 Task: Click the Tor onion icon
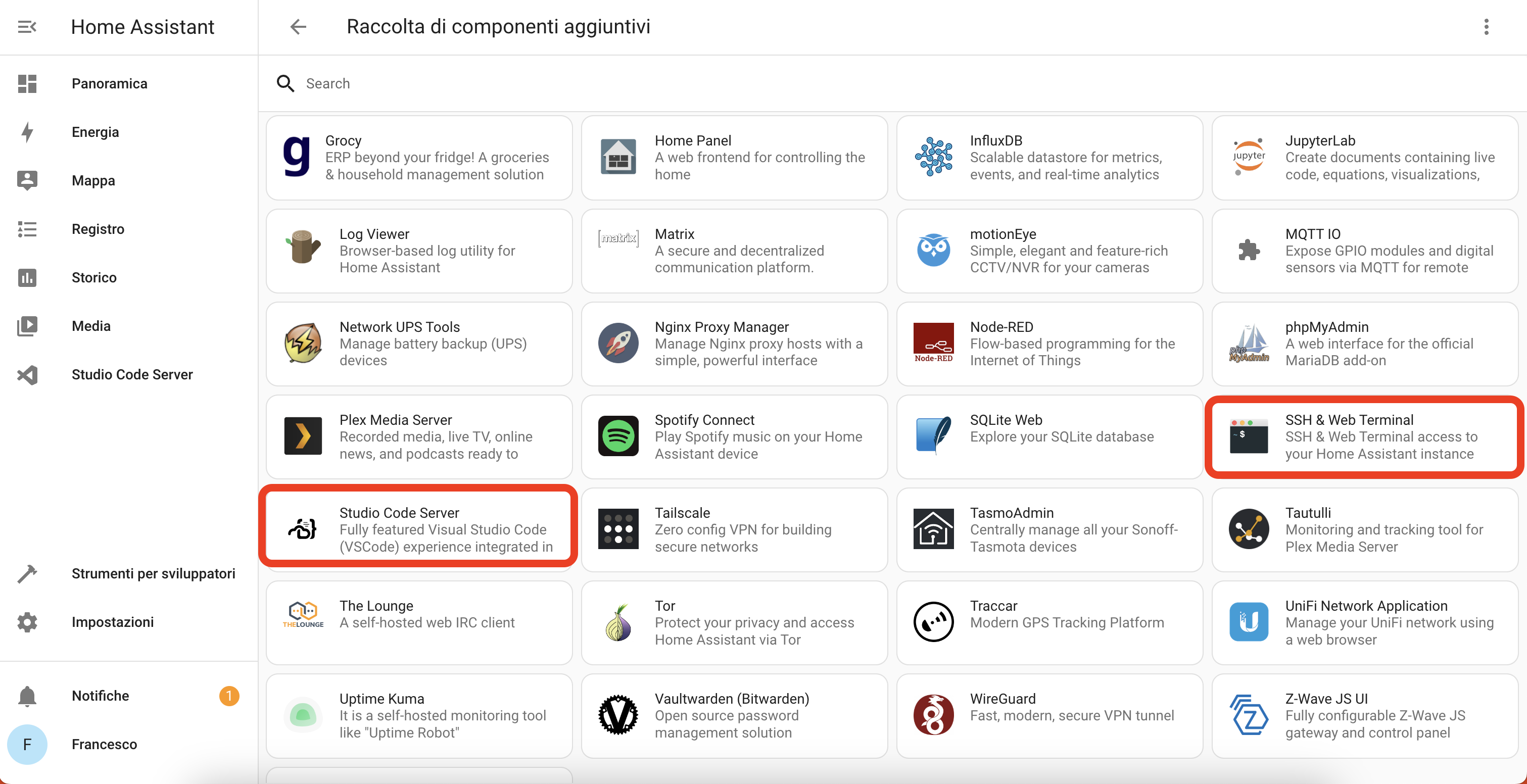point(618,622)
